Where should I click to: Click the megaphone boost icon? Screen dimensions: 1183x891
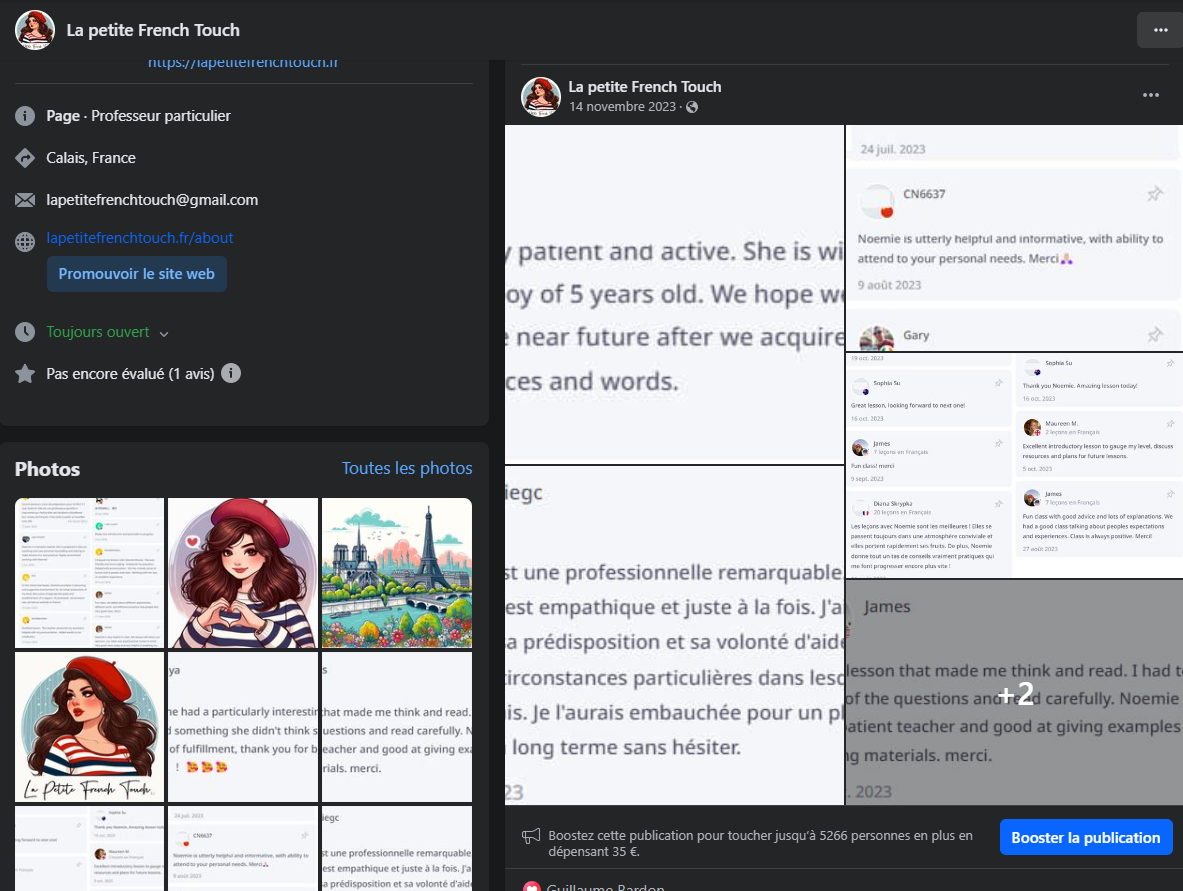[531, 837]
